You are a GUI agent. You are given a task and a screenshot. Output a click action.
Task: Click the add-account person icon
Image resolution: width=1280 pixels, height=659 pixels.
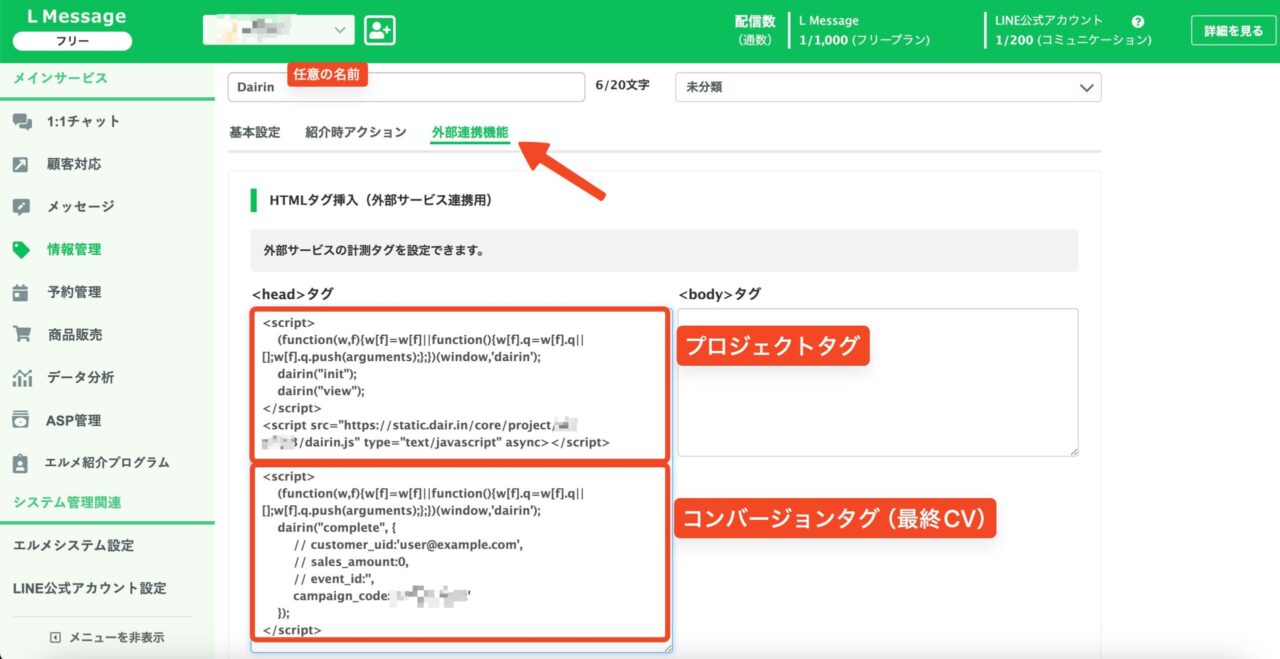pyautogui.click(x=380, y=30)
